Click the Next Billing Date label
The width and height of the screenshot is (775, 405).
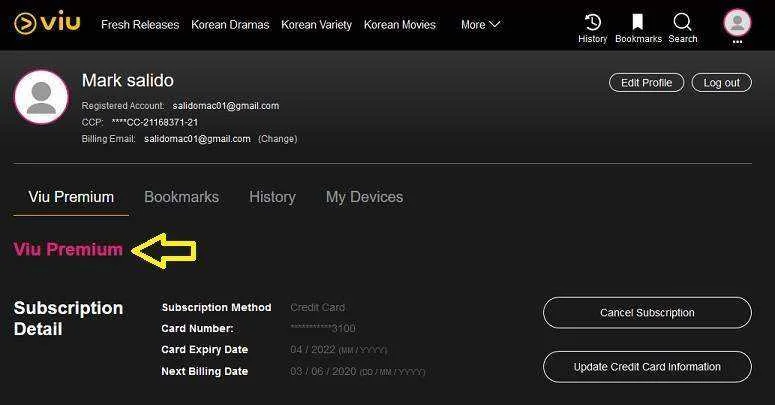click(x=204, y=371)
